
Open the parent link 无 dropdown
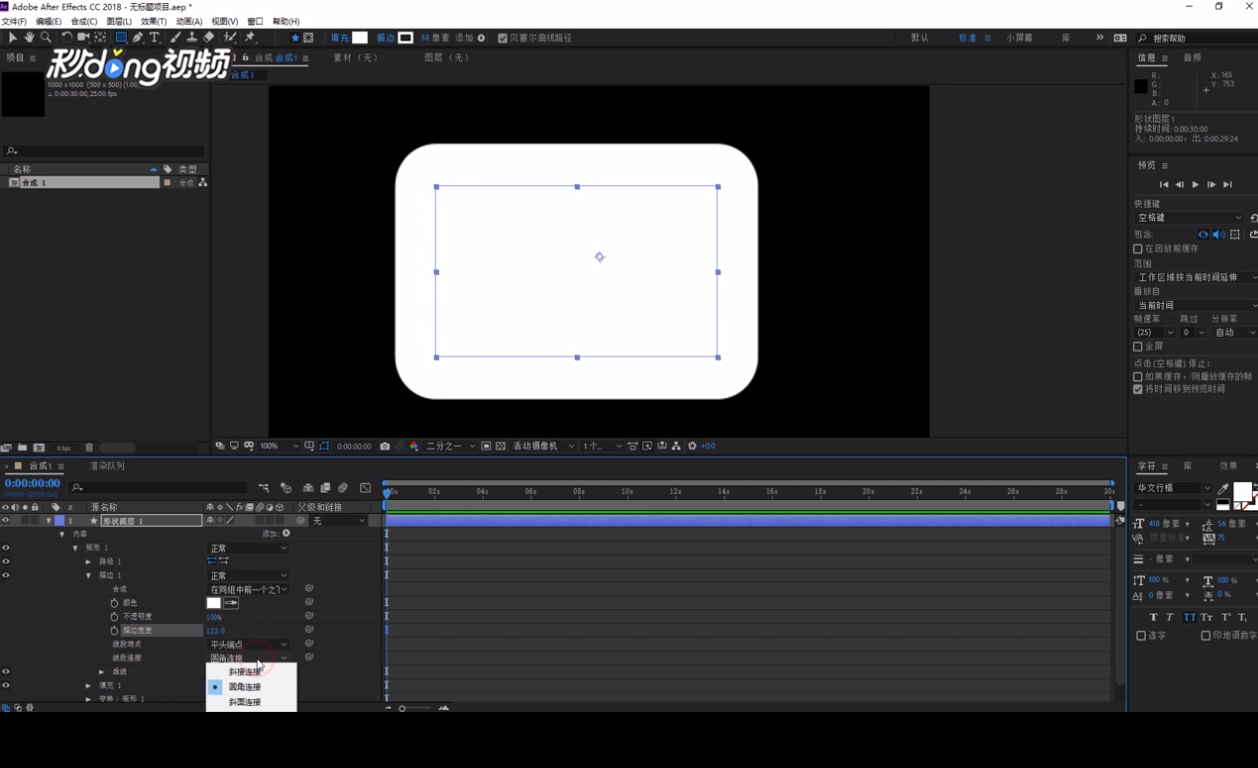point(338,521)
